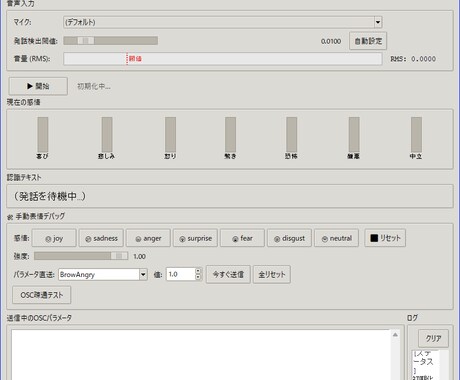Click the red 閾値 threshold marker
This screenshot has height=380, width=460.
(135, 59)
